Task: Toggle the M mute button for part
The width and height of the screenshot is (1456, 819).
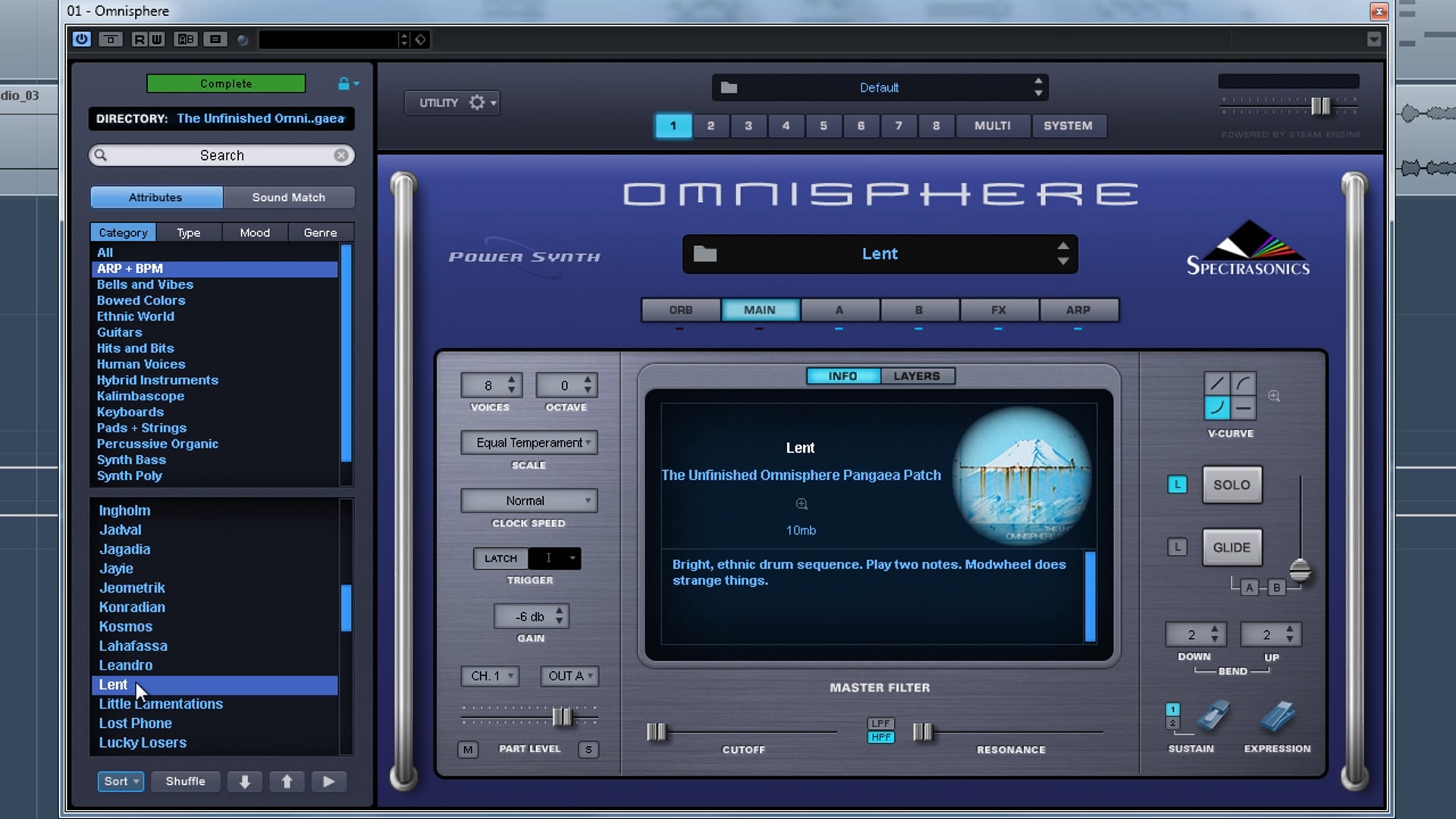Action: tap(468, 750)
